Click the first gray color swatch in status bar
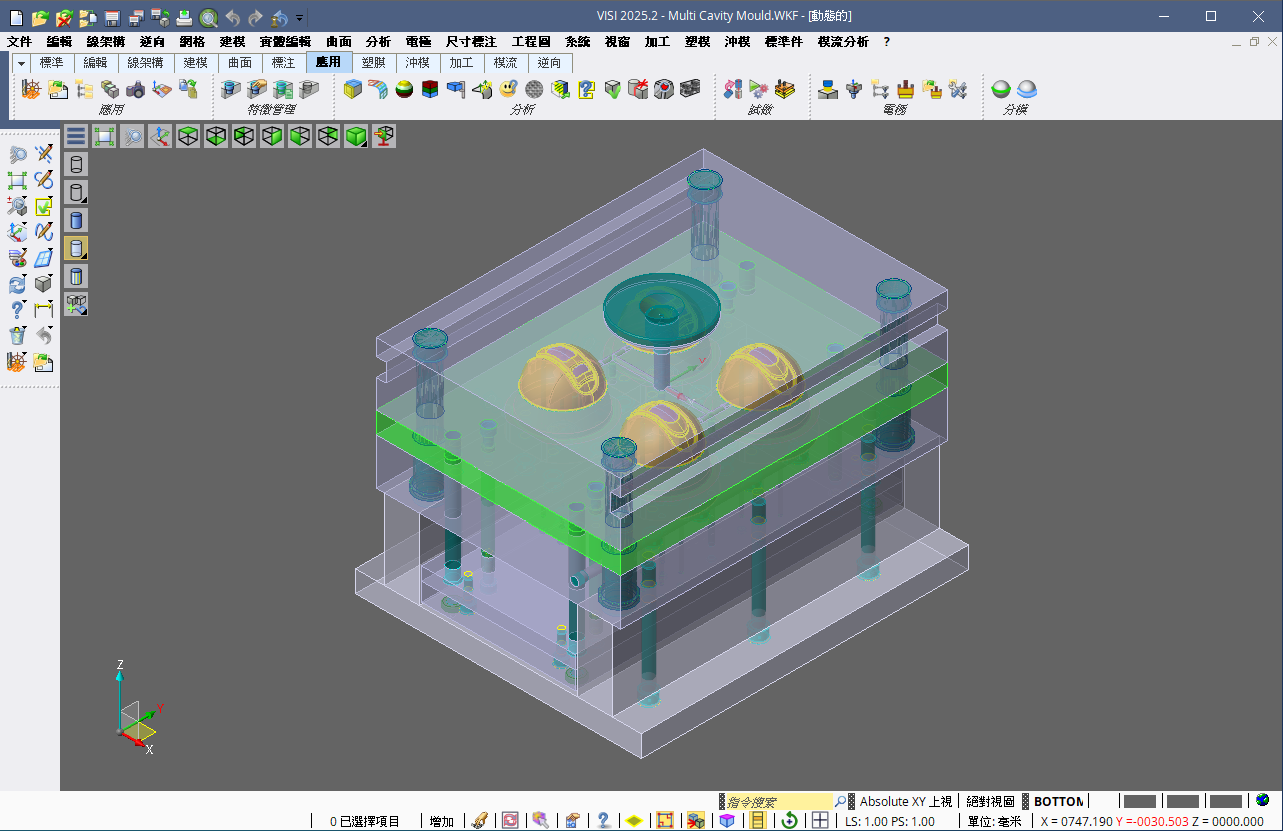The image size is (1283, 831). tap(1139, 801)
